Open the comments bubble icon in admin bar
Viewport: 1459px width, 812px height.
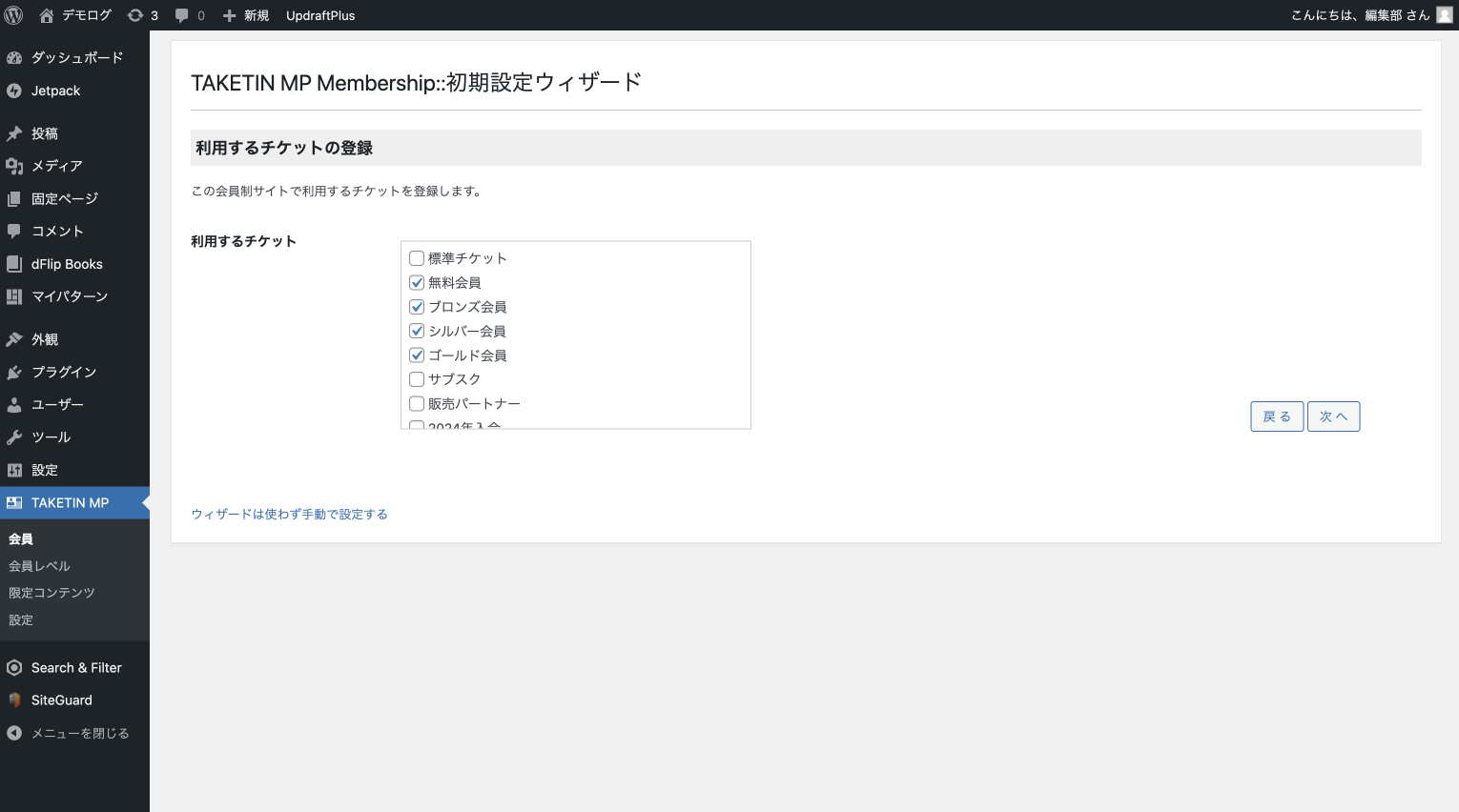pyautogui.click(x=182, y=15)
